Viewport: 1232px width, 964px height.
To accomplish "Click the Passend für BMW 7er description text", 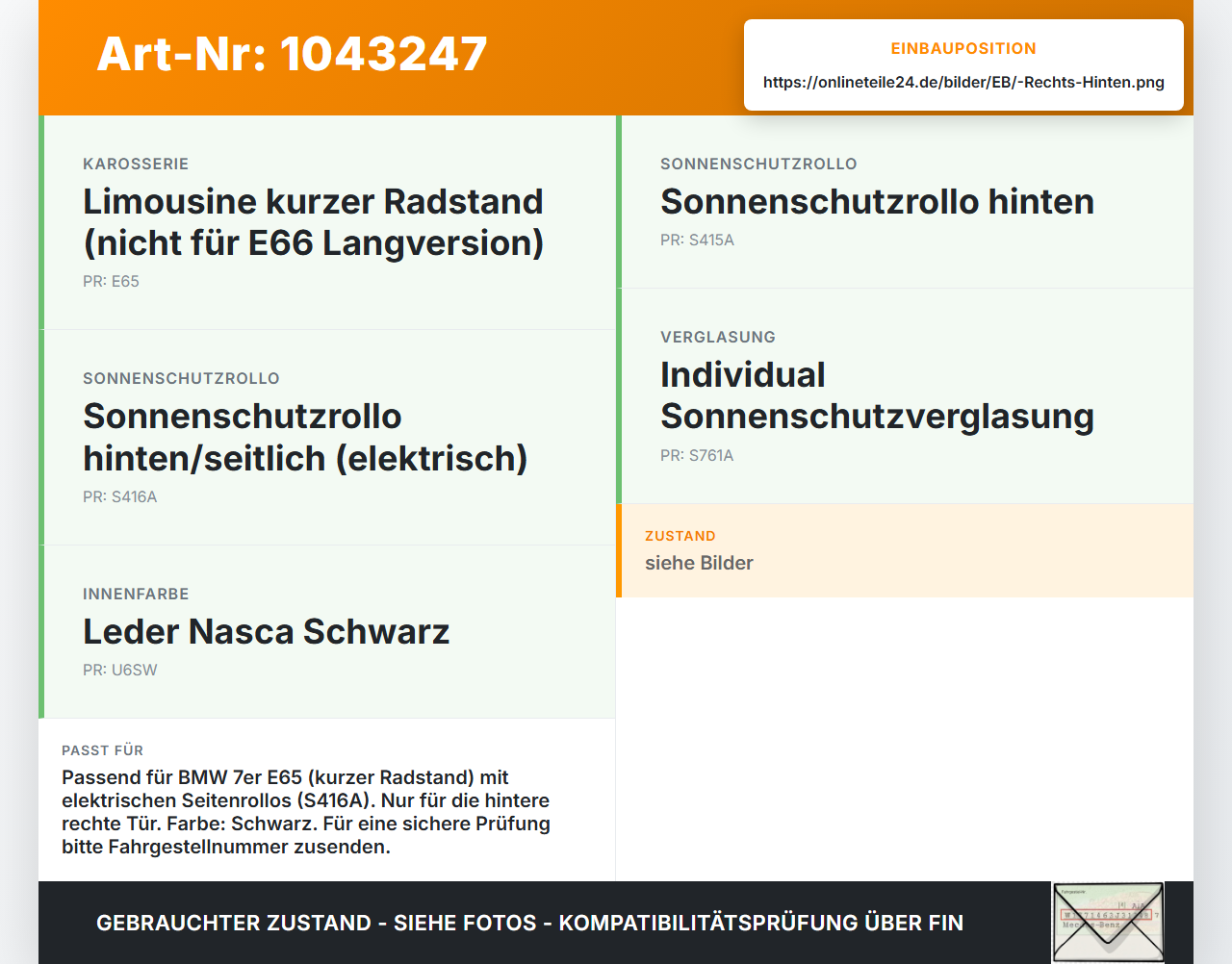I will (306, 812).
